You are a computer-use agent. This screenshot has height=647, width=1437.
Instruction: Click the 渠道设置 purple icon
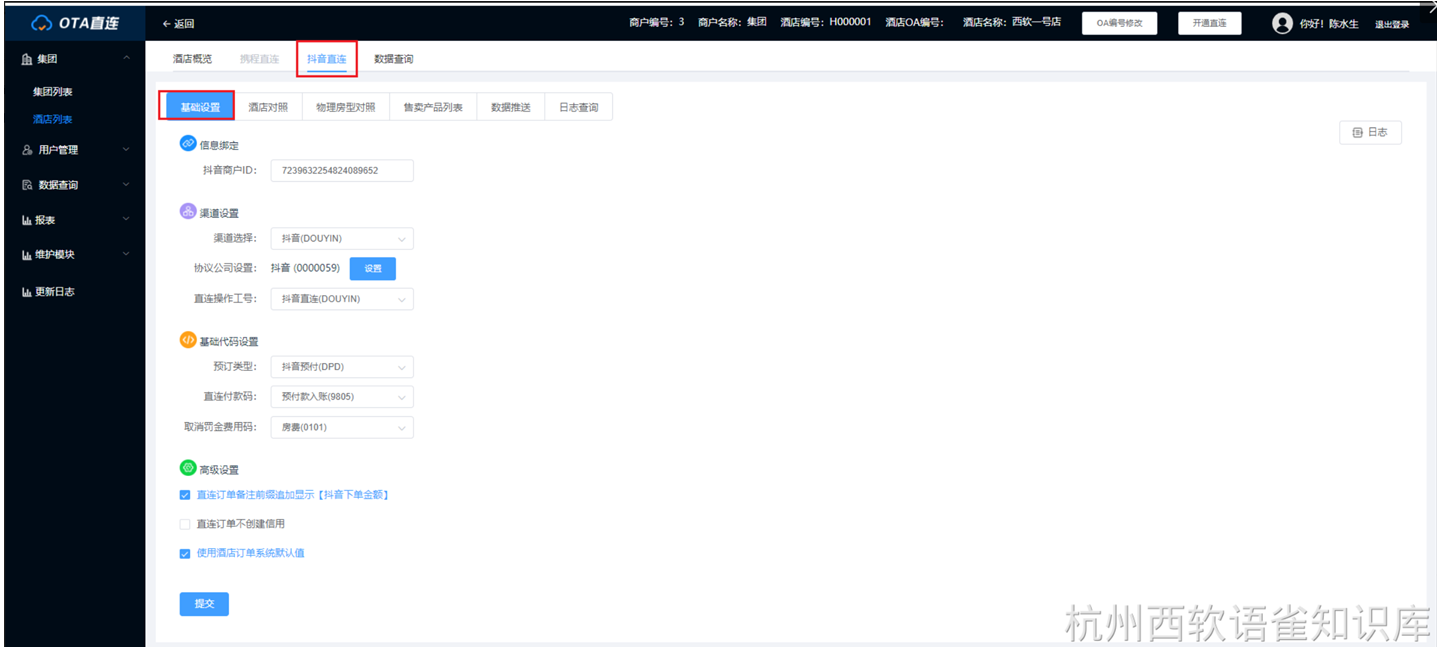187,212
